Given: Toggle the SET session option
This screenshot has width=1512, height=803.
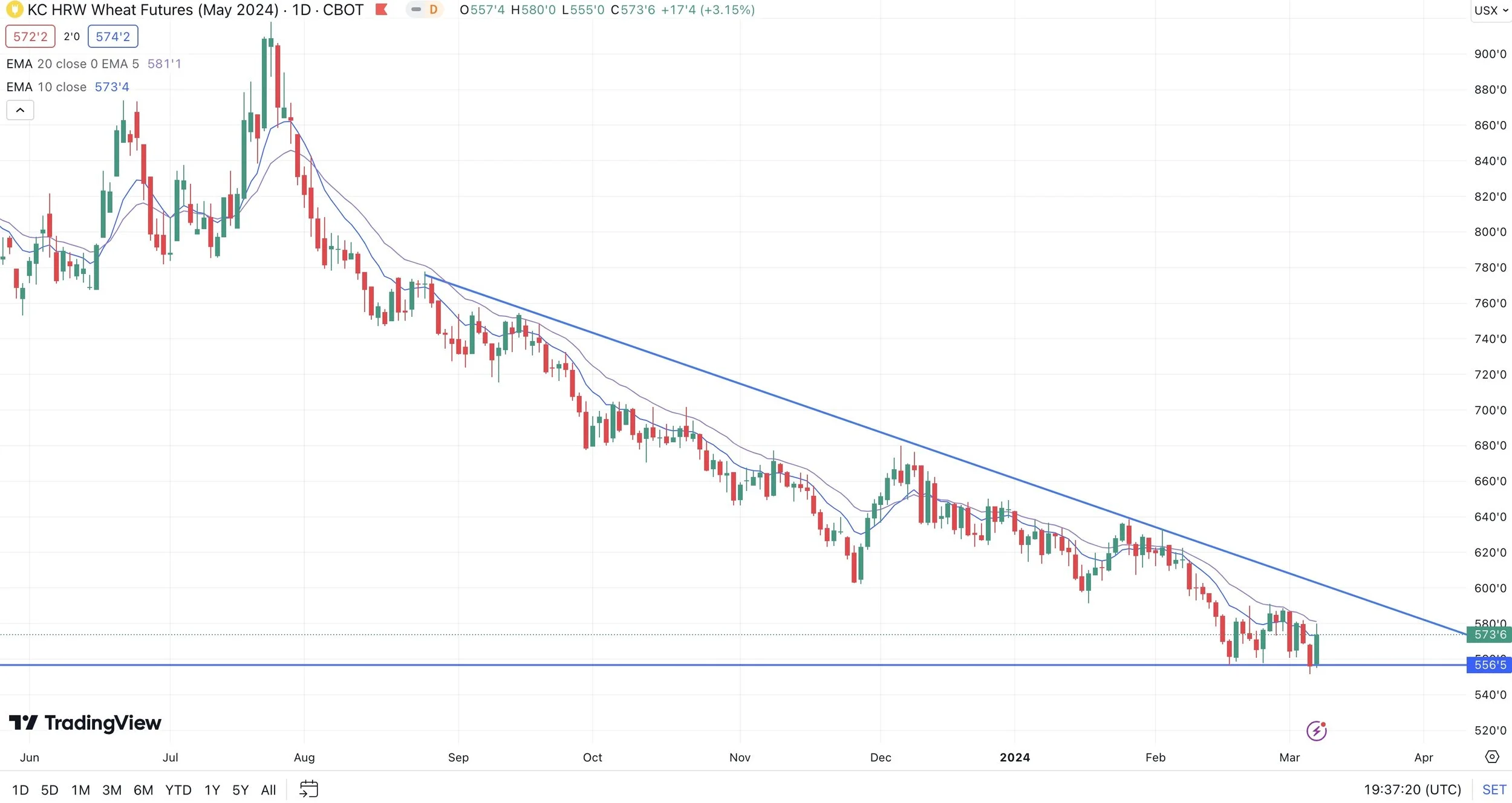Looking at the screenshot, I should [1493, 790].
